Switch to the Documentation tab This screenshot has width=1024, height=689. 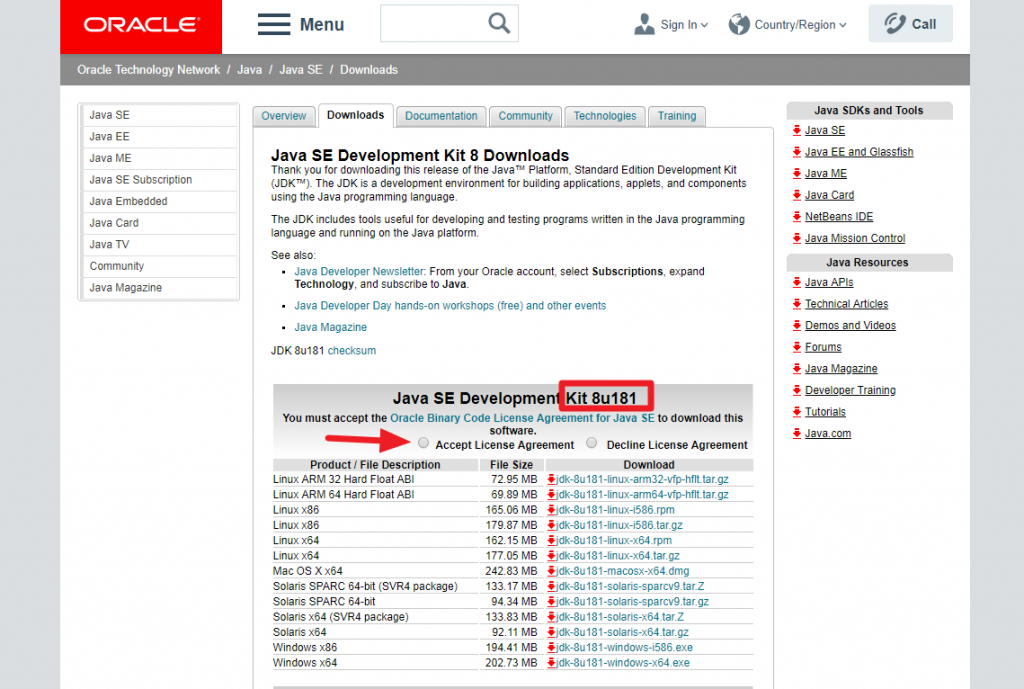[441, 116]
